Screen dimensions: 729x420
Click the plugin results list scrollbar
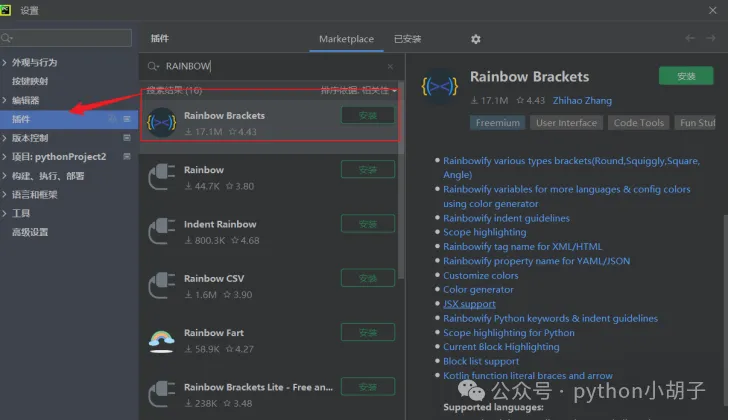point(401,181)
